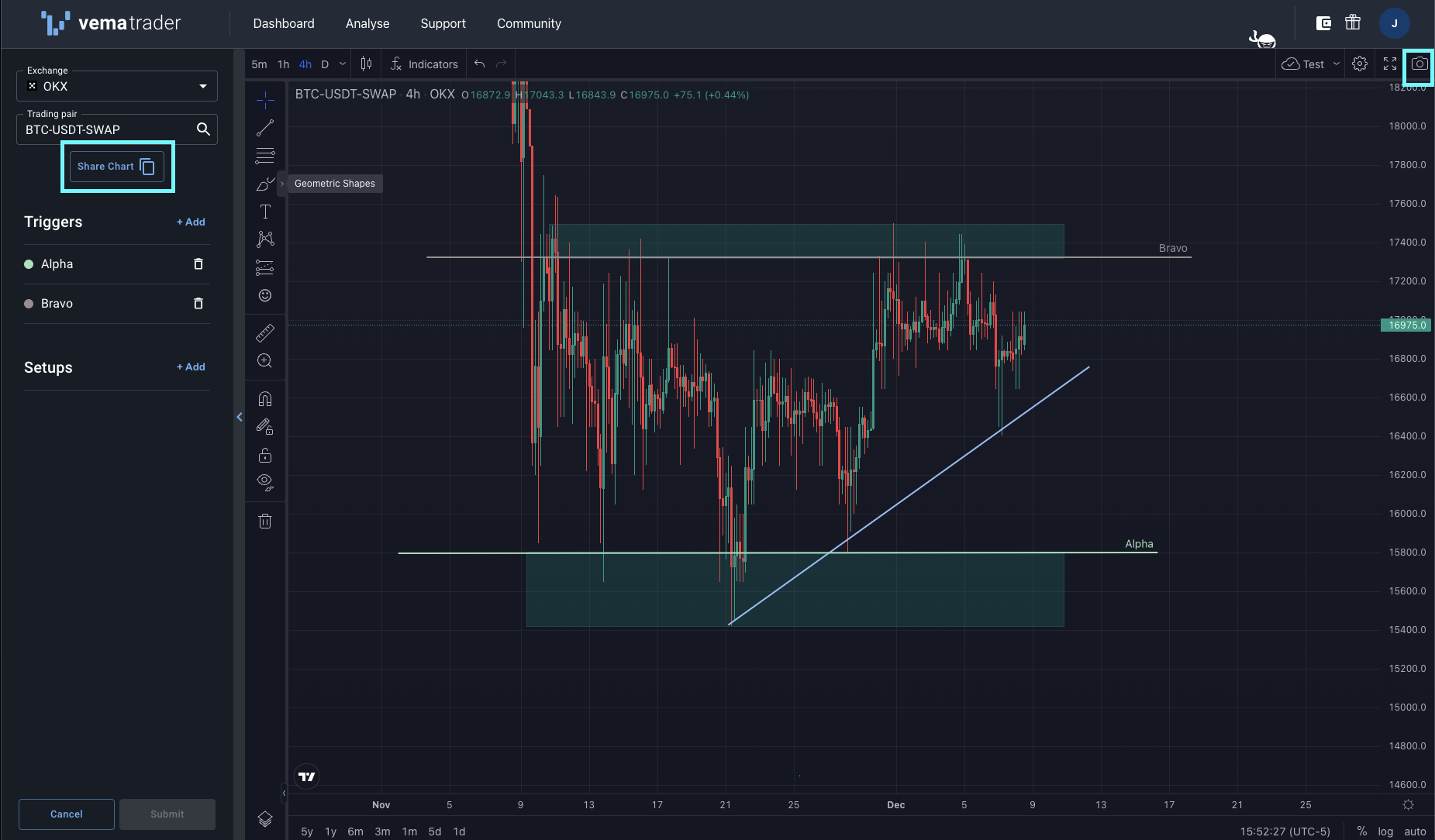The image size is (1435, 840).
Task: Delete the Alpha trigger
Action: [x=198, y=264]
